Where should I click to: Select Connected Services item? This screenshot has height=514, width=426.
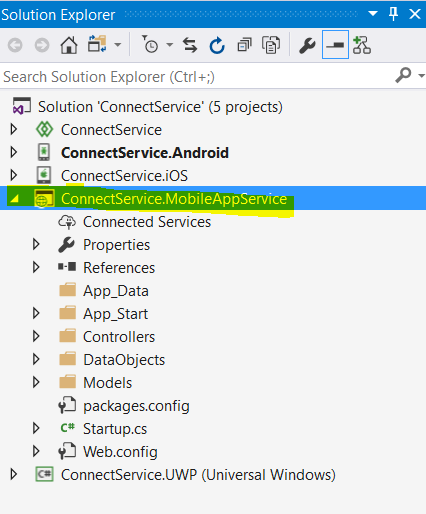[147, 222]
